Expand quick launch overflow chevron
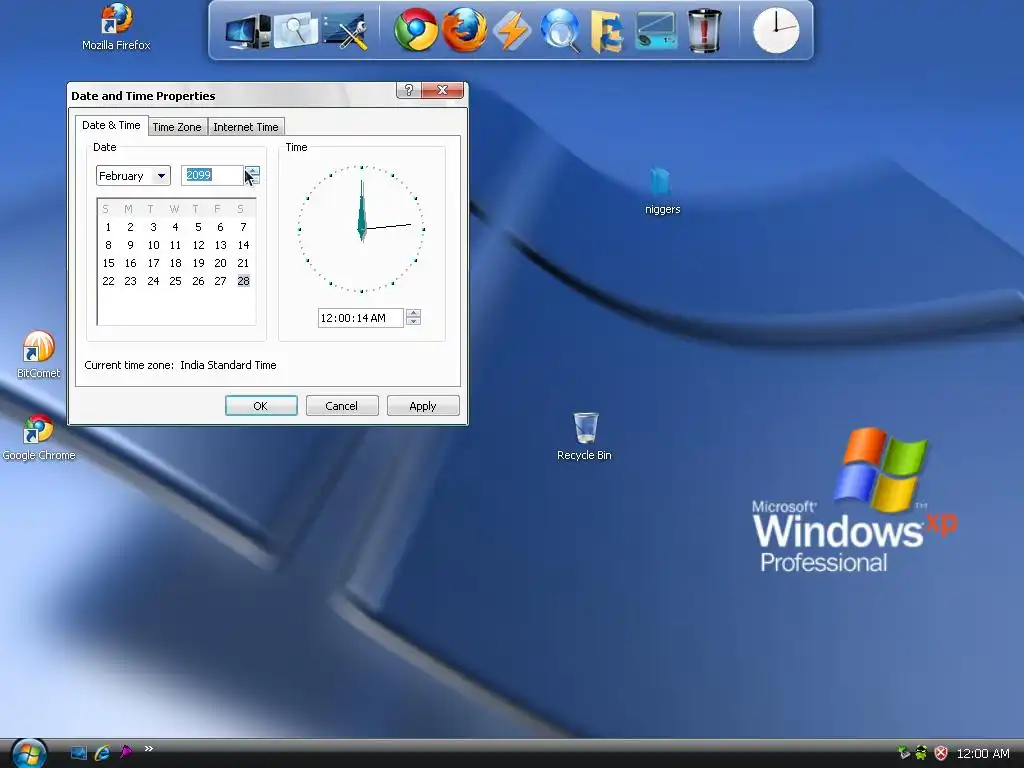The image size is (1024, 768). point(149,748)
